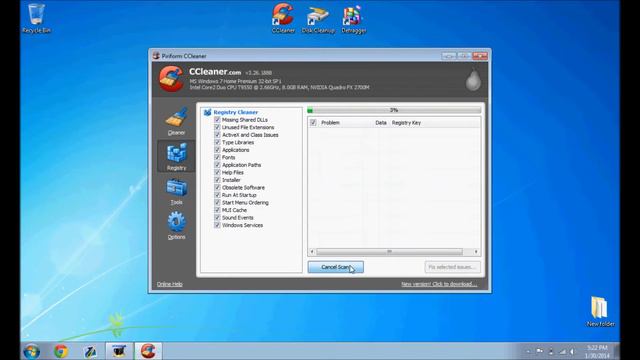Toggle the MUI Cache checkbox
Image resolution: width=640 pixels, height=360 pixels.
217,210
